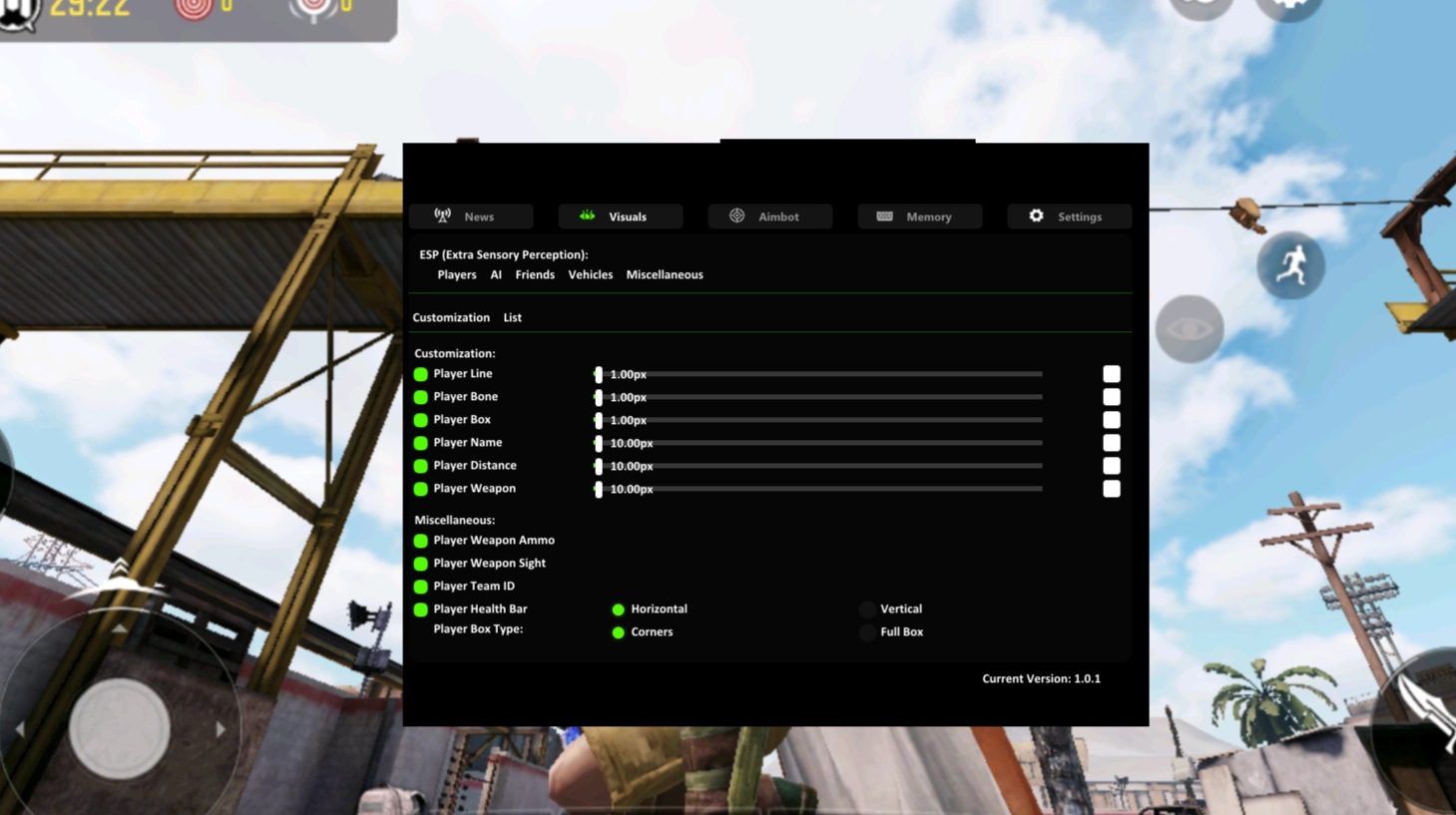Toggle the Player Bone option
Screen dimensions: 1456x815
coord(421,397)
